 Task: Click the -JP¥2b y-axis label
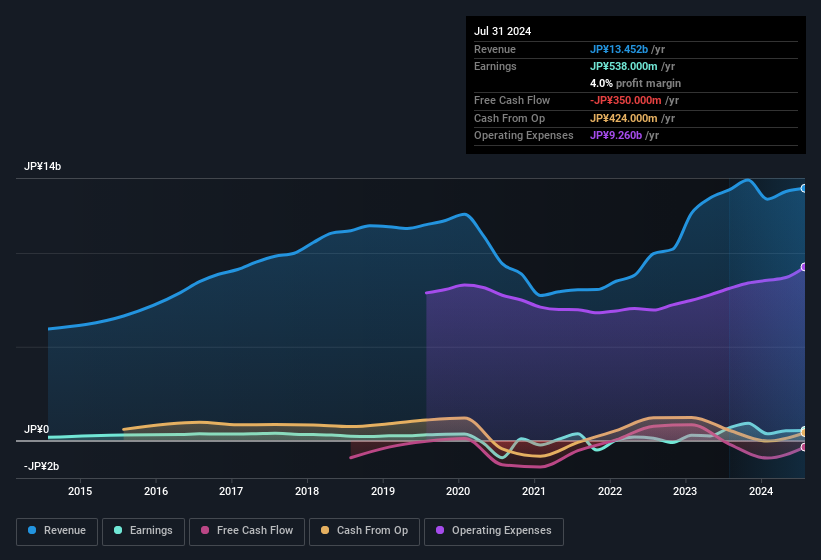[41, 466]
